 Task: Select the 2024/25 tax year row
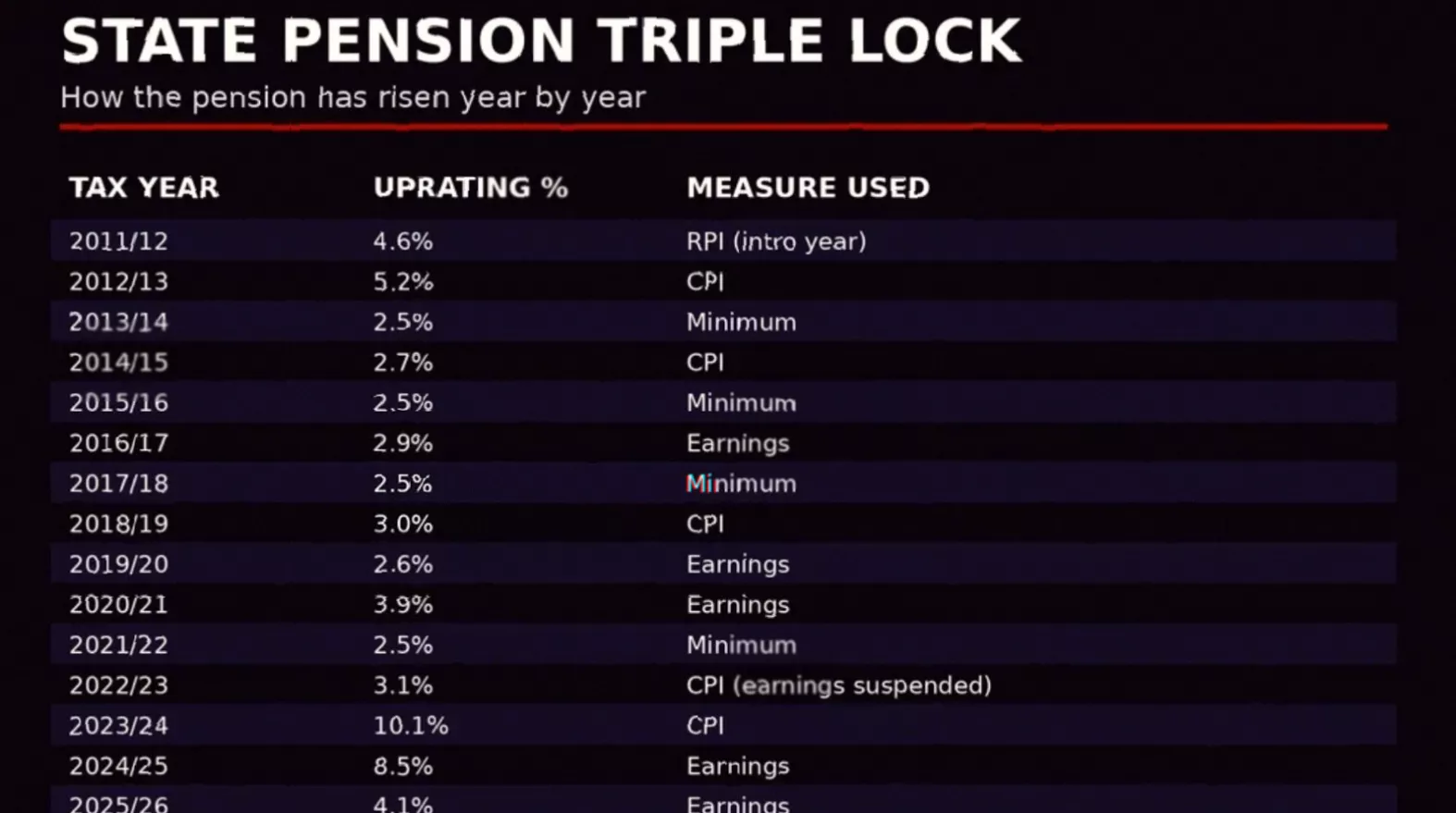click(x=723, y=766)
